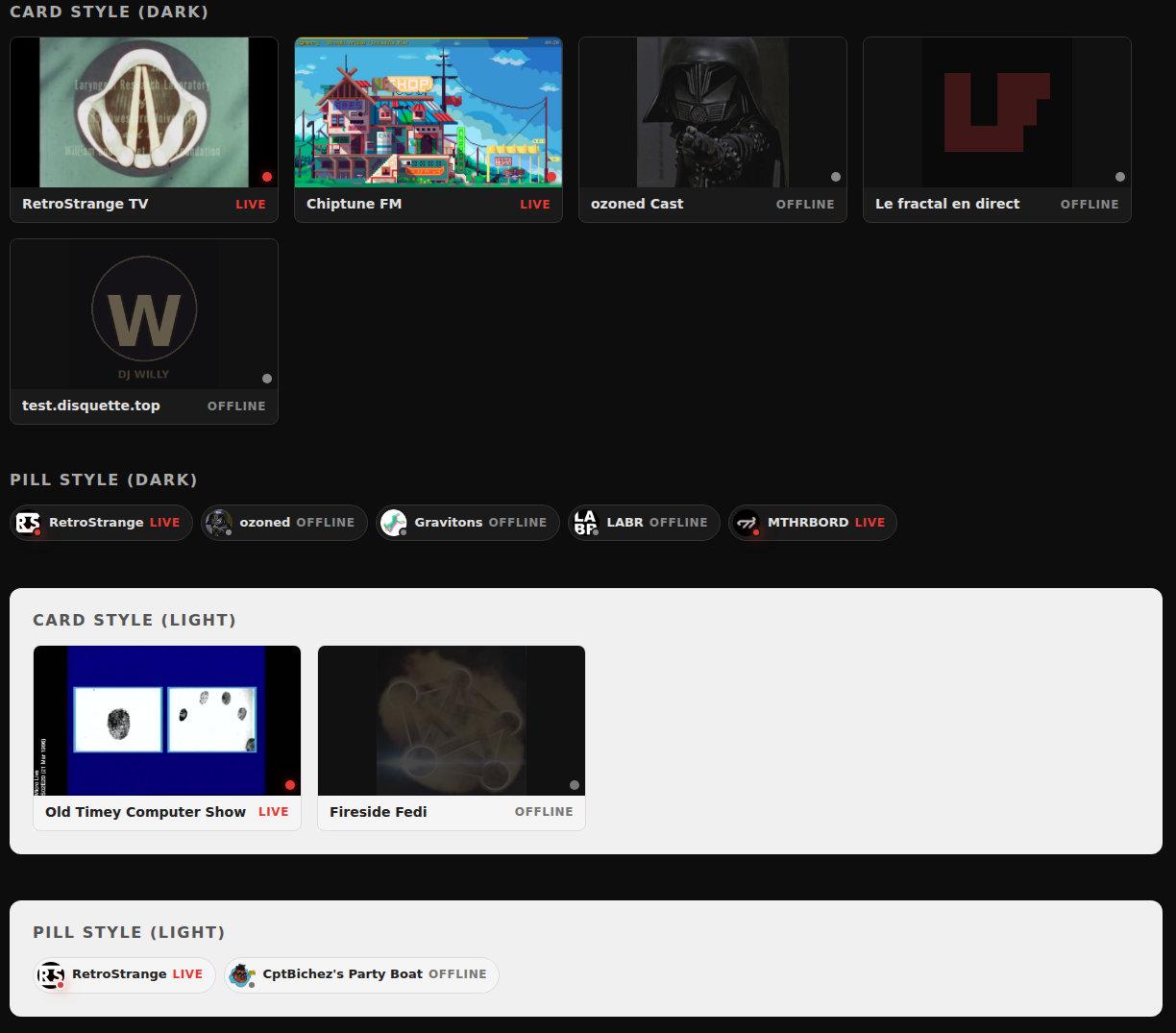This screenshot has height=1033, width=1176.
Task: Click the MTHRBORD avatar icon
Action: [x=747, y=523]
